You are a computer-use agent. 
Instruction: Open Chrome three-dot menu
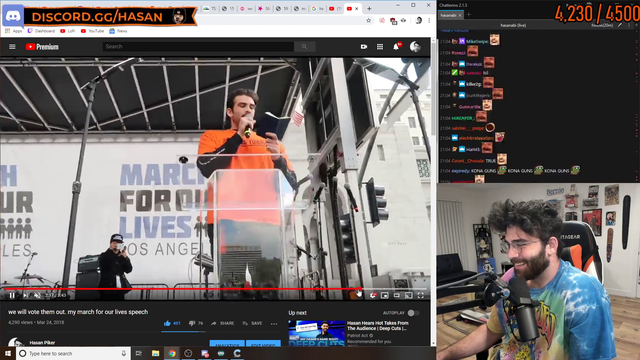(x=429, y=20)
